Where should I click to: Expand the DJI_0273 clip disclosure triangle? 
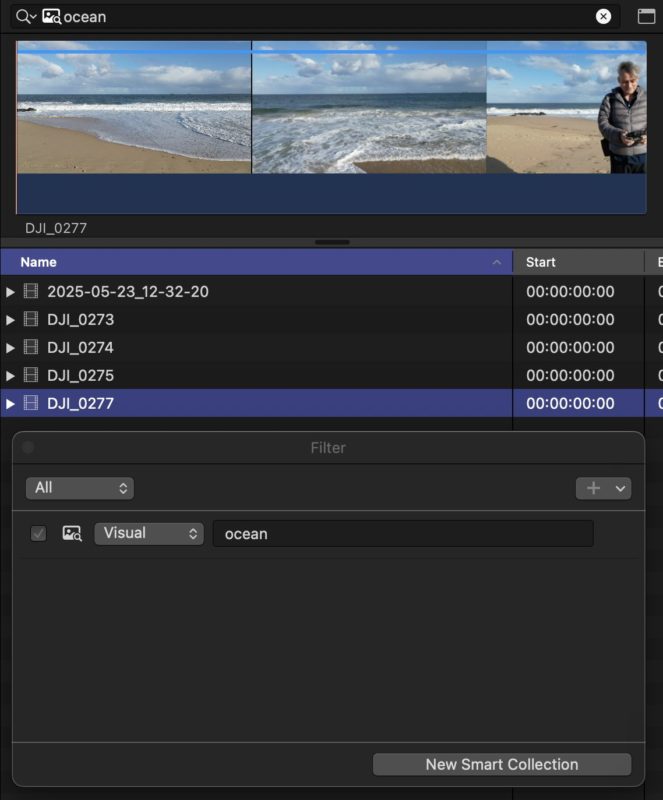click(x=10, y=320)
